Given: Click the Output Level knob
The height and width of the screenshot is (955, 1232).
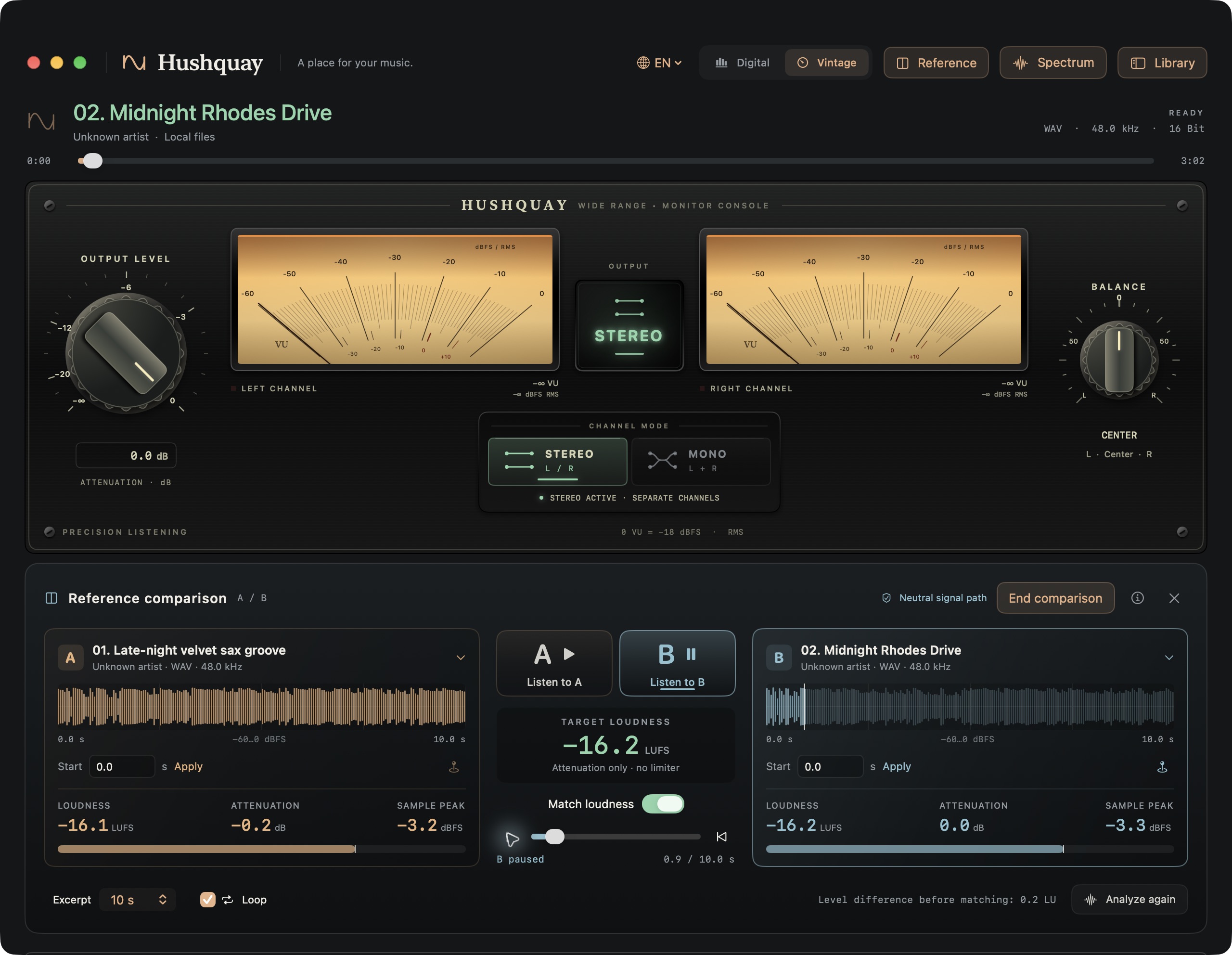Looking at the screenshot, I should (x=126, y=353).
